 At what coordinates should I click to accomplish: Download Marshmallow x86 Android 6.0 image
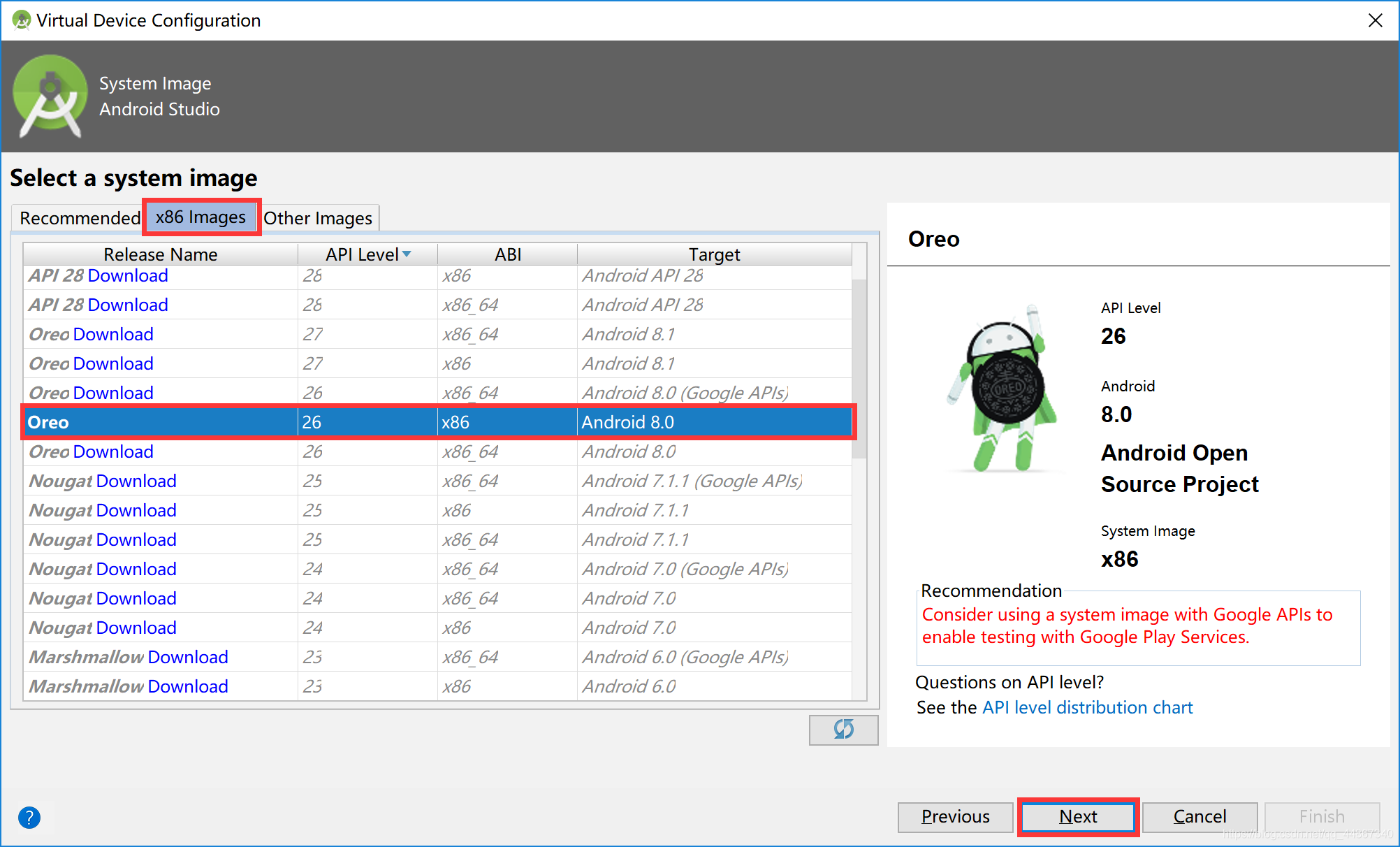tap(187, 686)
